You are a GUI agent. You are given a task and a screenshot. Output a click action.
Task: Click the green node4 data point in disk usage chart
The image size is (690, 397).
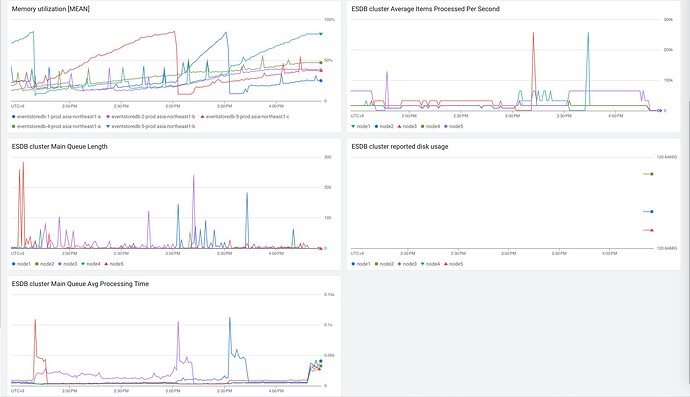point(652,174)
